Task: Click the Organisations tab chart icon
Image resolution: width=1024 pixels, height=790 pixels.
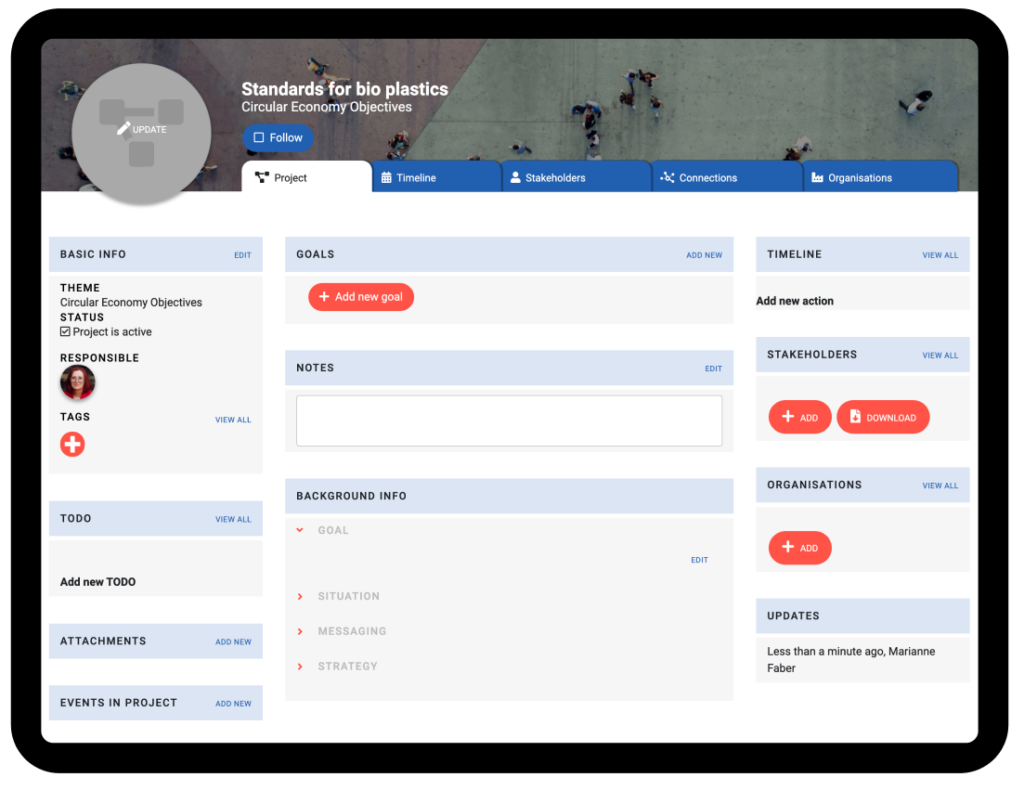Action: [817, 178]
